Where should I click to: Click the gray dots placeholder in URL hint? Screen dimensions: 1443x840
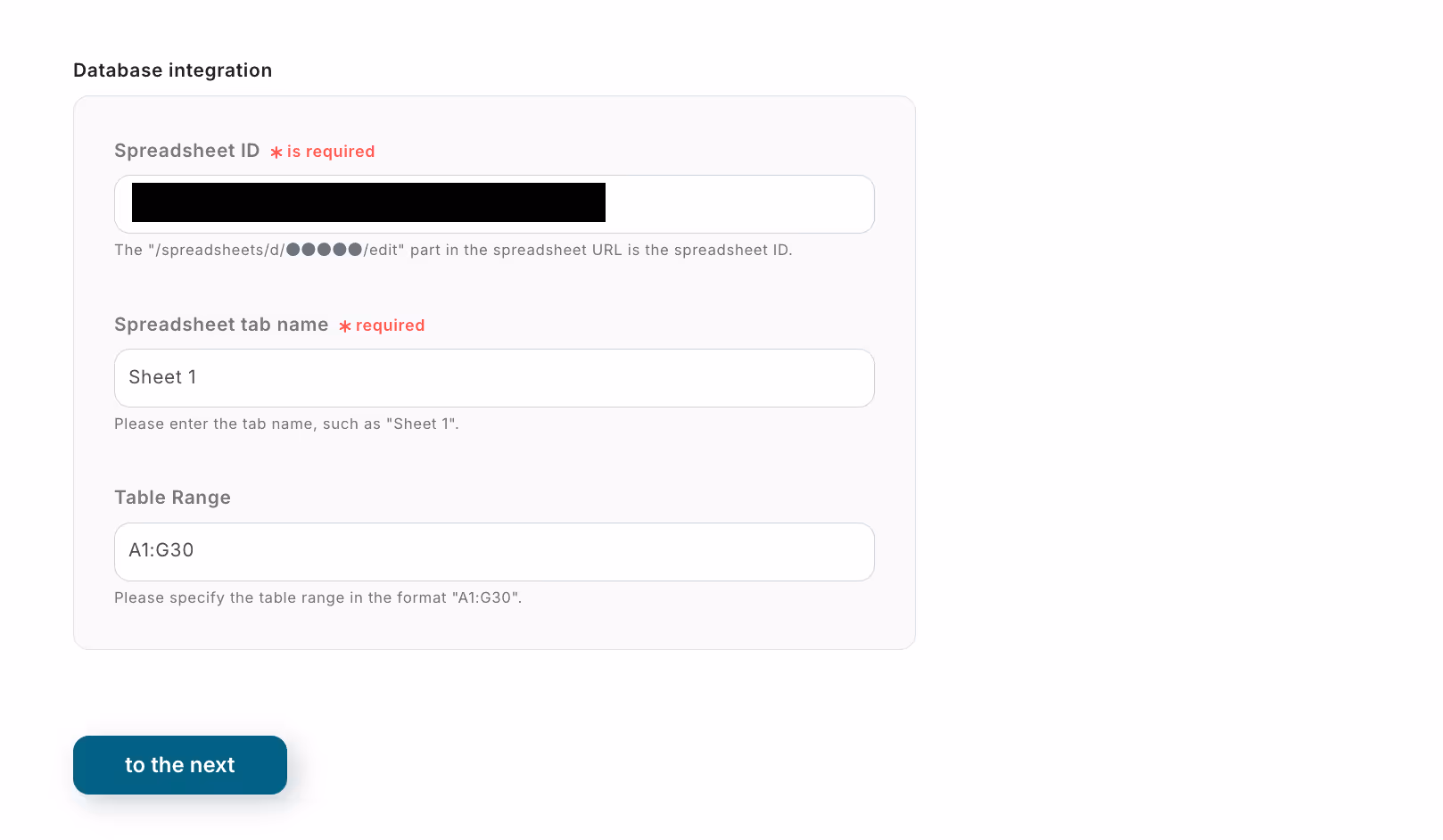click(x=324, y=250)
